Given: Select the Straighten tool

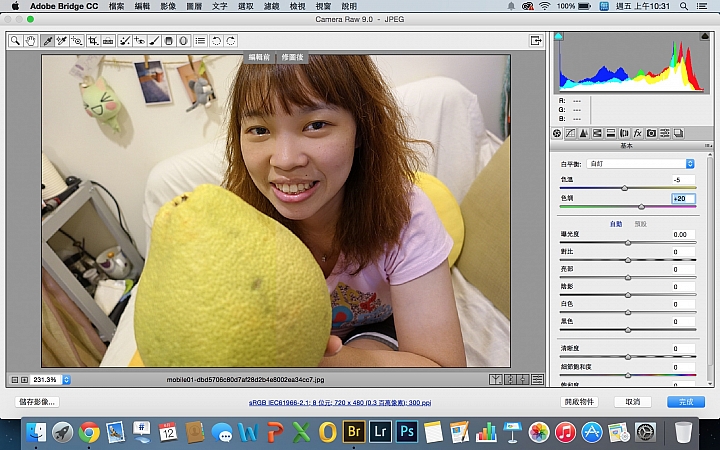Looking at the screenshot, I should (x=108, y=41).
